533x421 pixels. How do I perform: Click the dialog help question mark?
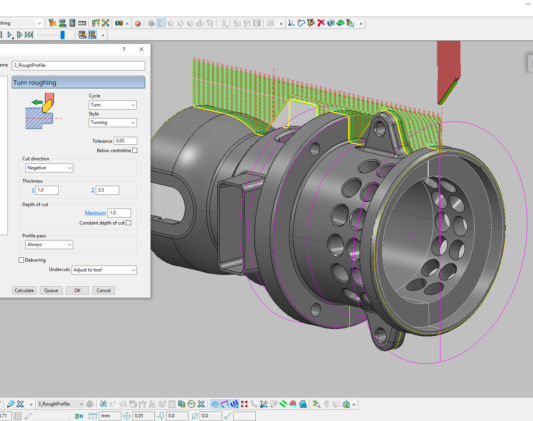click(x=124, y=49)
